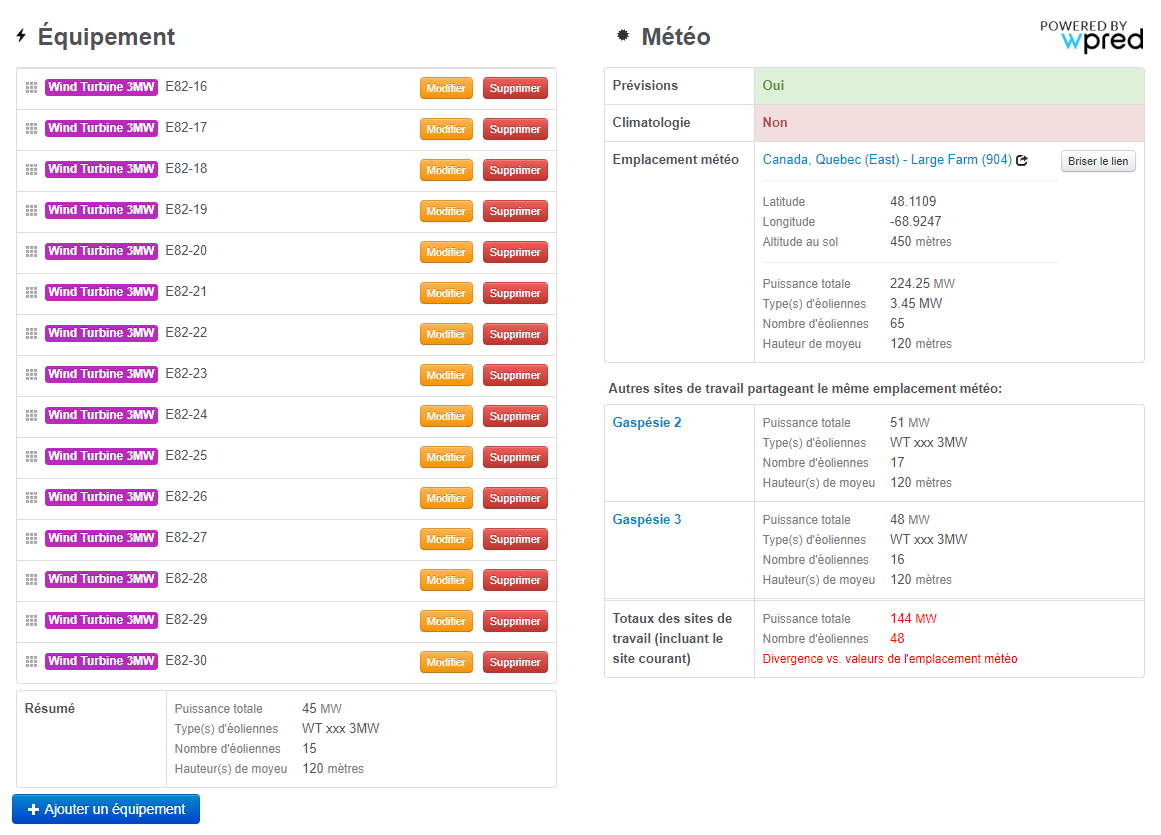
Task: Open the Gaspésie 3 site link
Action: [647, 520]
